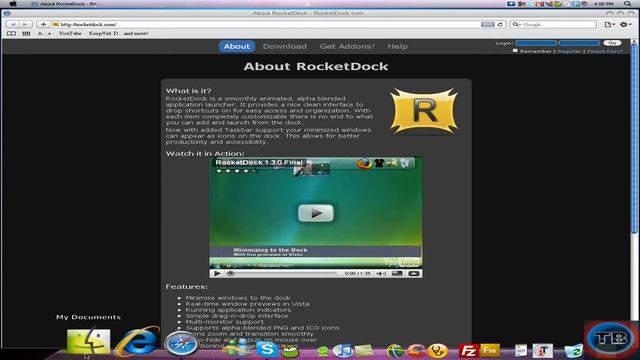Click the "Minimize windows to the dock" feature
The height and width of the screenshot is (360, 640).
[x=238, y=298]
